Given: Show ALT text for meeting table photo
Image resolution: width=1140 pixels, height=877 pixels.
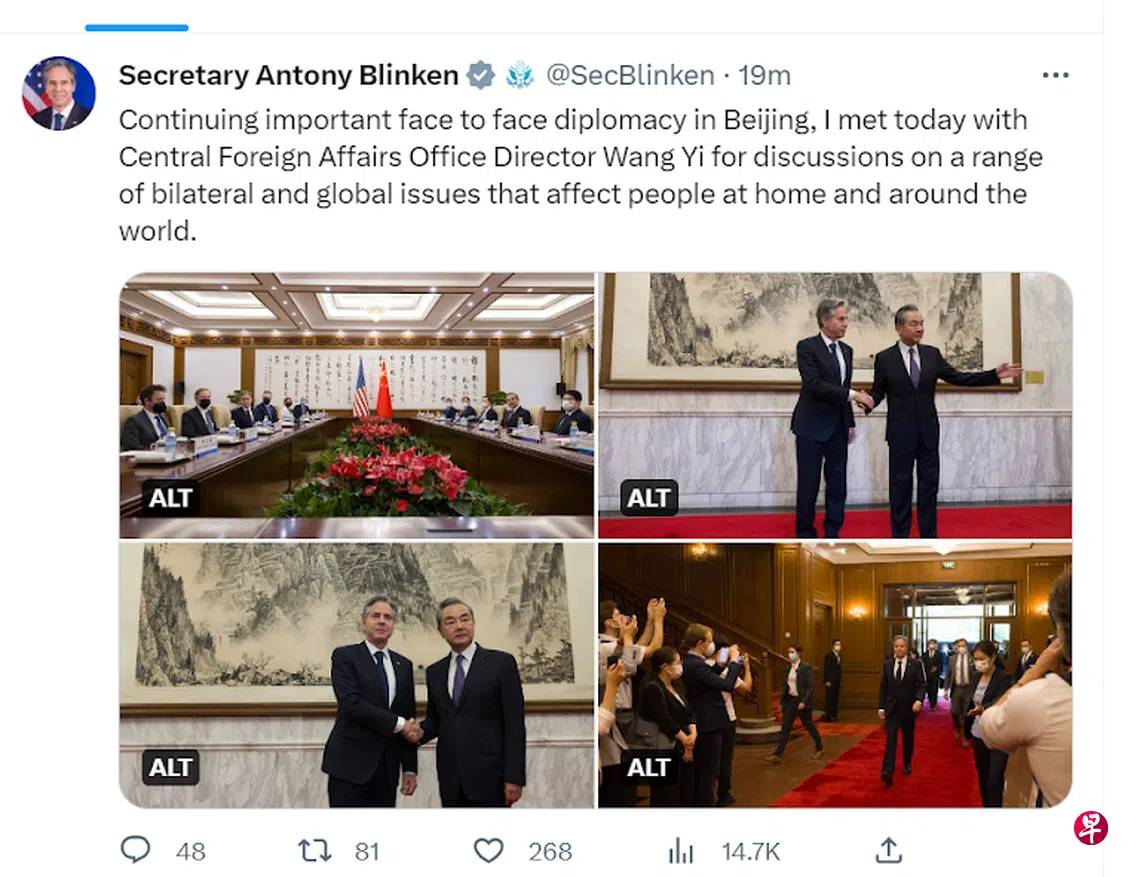Looking at the screenshot, I should pyautogui.click(x=171, y=498).
